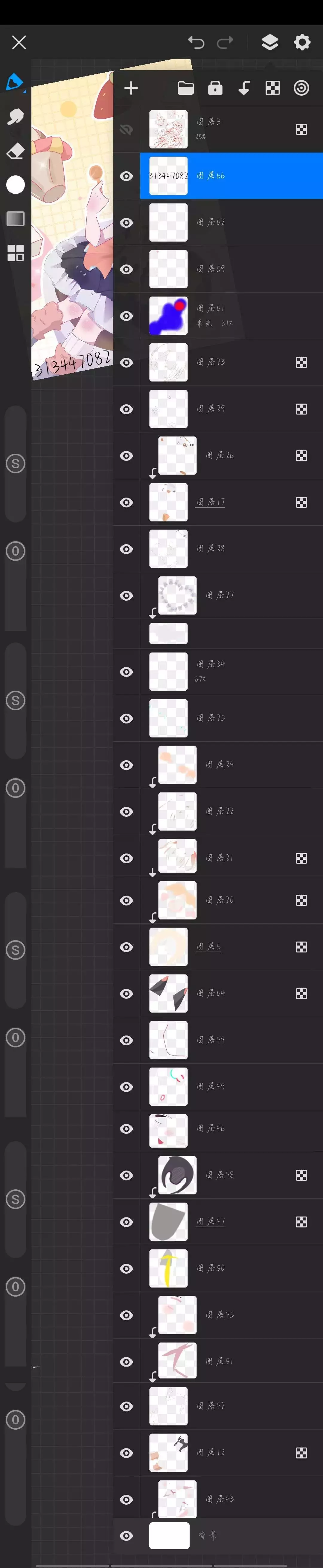
Task: Hide the 背景 background layer
Action: (x=126, y=1536)
